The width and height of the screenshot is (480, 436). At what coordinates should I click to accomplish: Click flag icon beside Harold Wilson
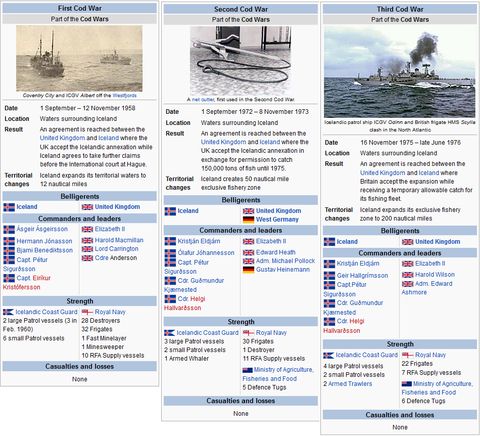pyautogui.click(x=407, y=275)
